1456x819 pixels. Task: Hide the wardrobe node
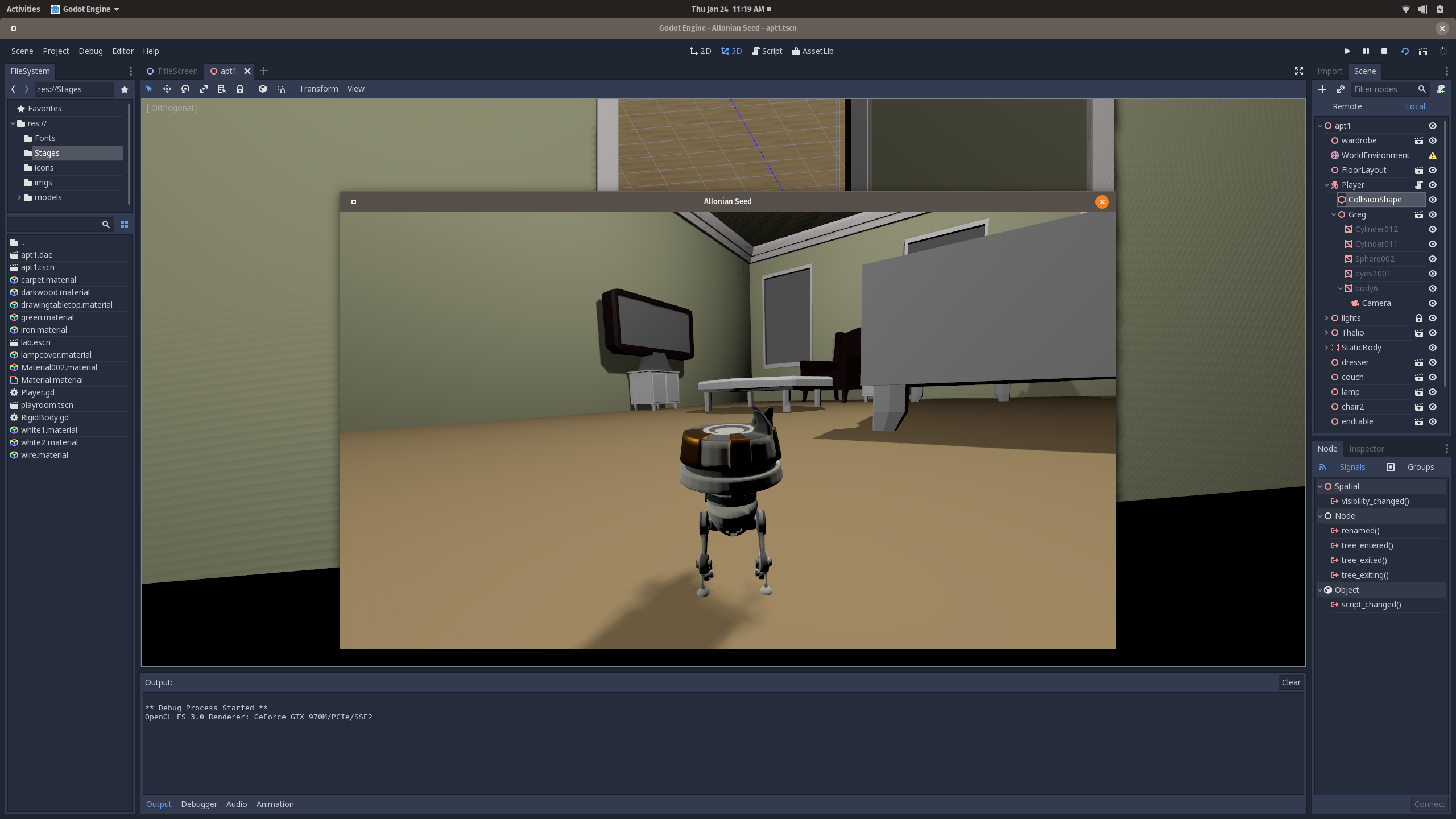pos(1433,140)
